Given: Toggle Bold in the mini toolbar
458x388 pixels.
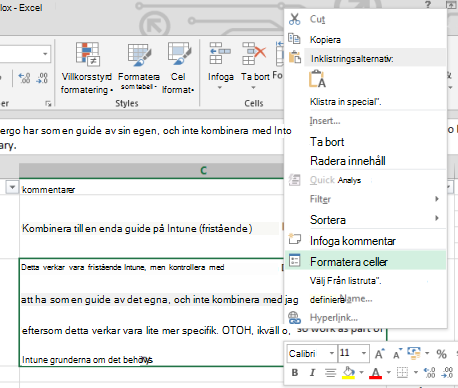Looking at the screenshot, I should tap(295, 372).
